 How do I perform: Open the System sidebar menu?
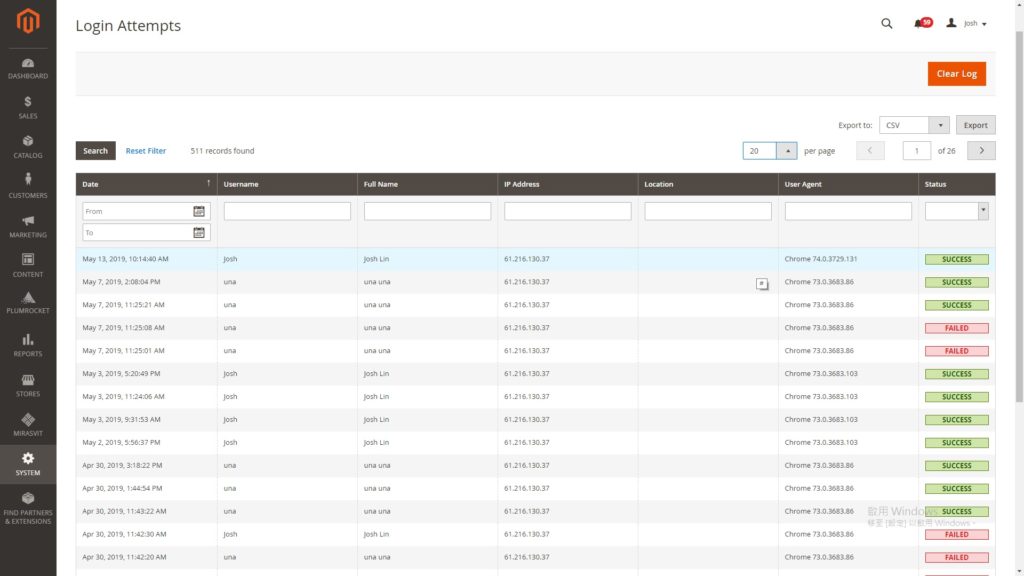[x=27, y=464]
